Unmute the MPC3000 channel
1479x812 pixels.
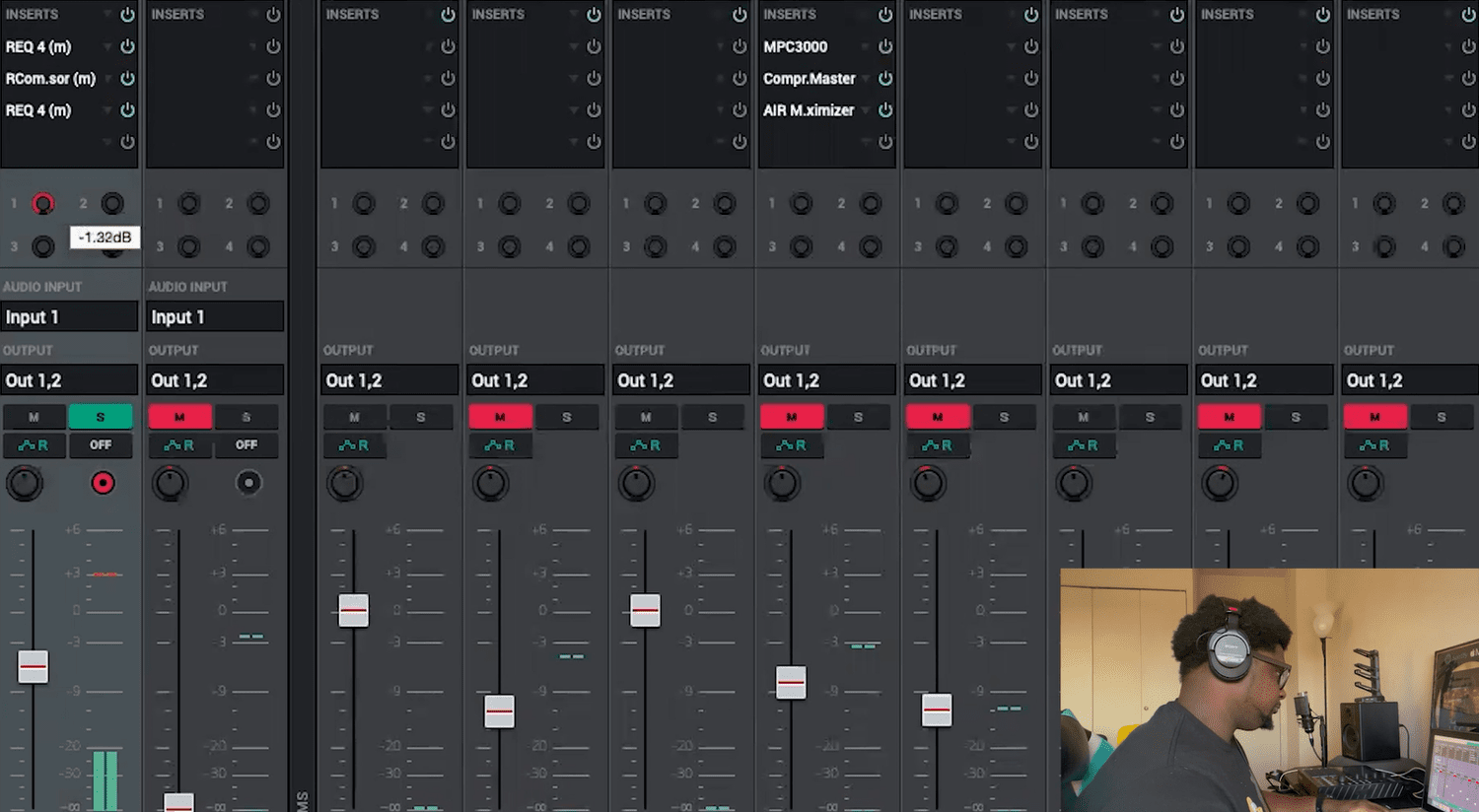click(x=792, y=416)
